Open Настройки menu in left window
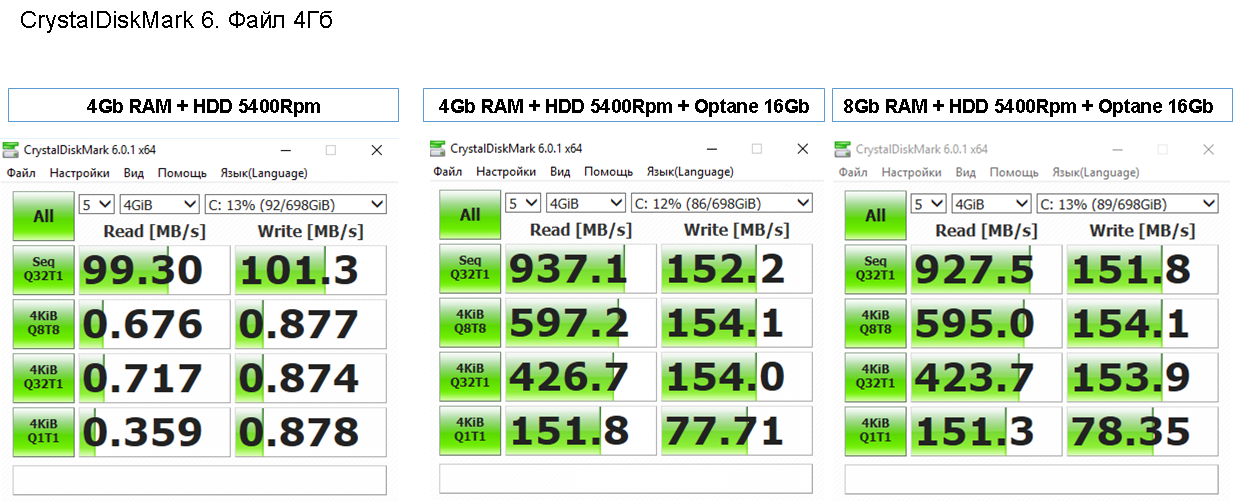This screenshot has width=1233, height=503. pyautogui.click(x=79, y=173)
